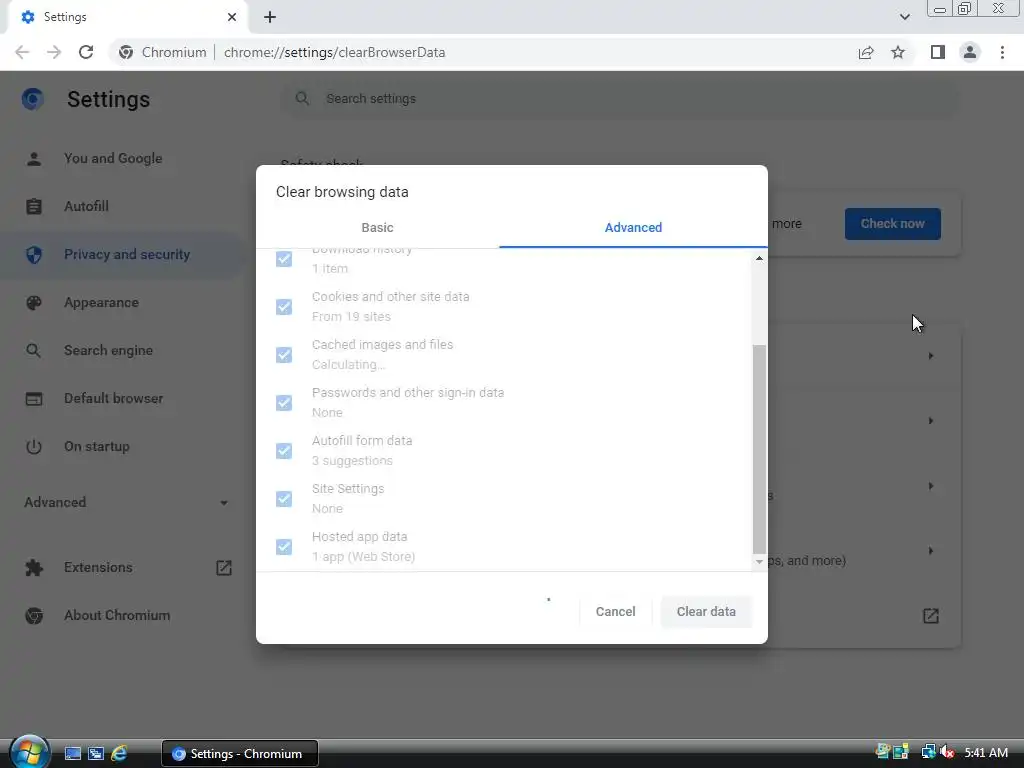Uncheck Download history checkbox
Image resolution: width=1024 pixels, height=768 pixels.
(x=284, y=259)
